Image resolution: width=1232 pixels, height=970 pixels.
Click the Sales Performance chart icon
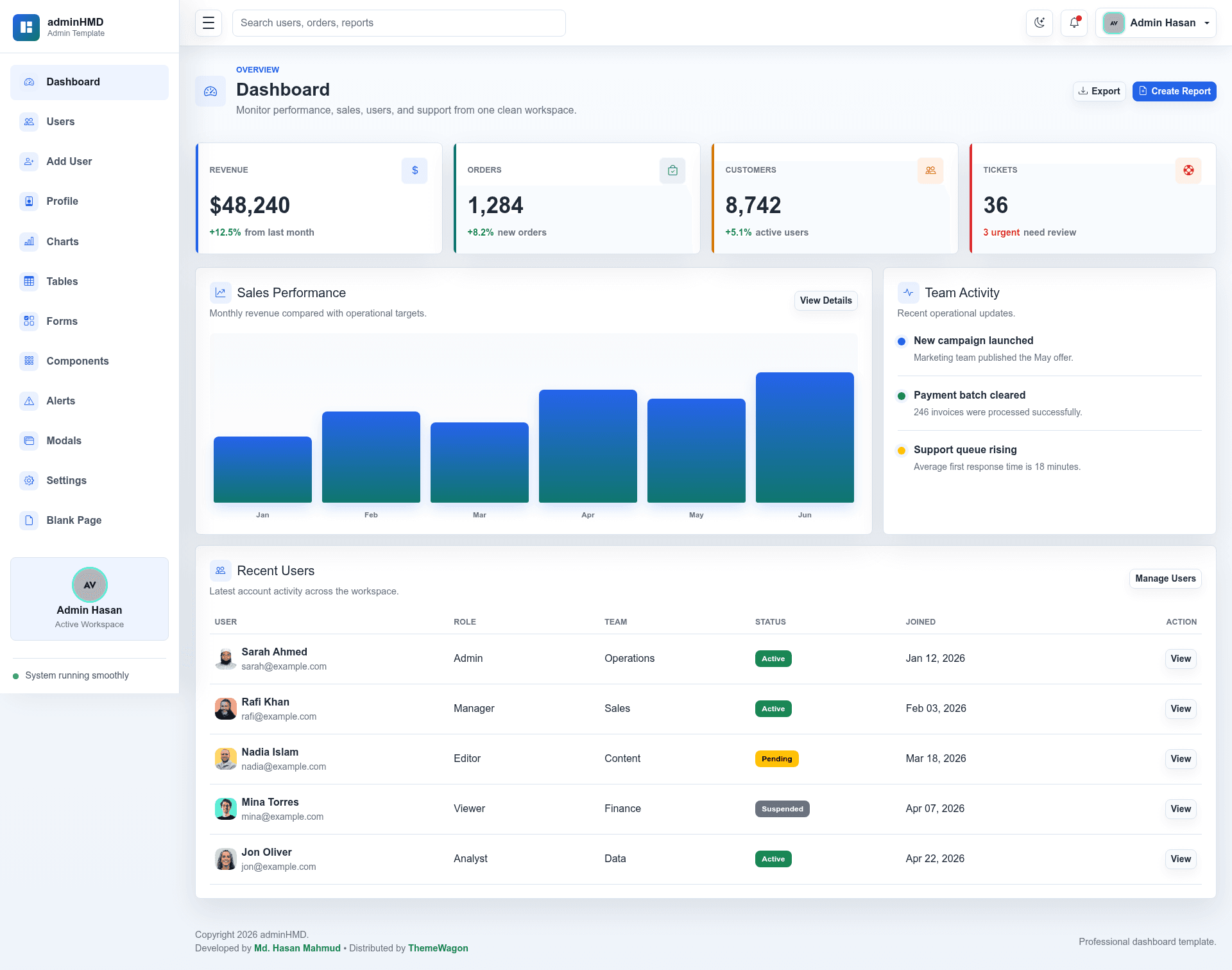[x=220, y=293]
